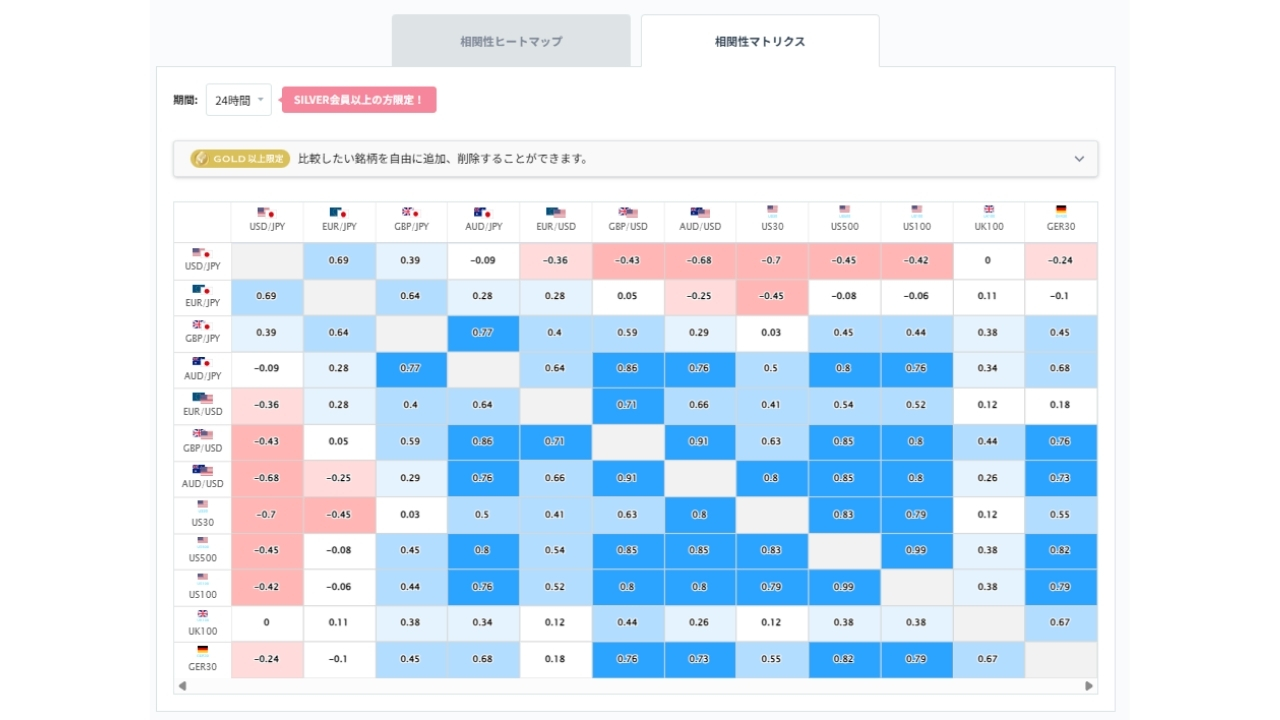This screenshot has height=720, width=1280.
Task: Click the 0.59 cell in GBP/JPY row
Action: (x=628, y=333)
